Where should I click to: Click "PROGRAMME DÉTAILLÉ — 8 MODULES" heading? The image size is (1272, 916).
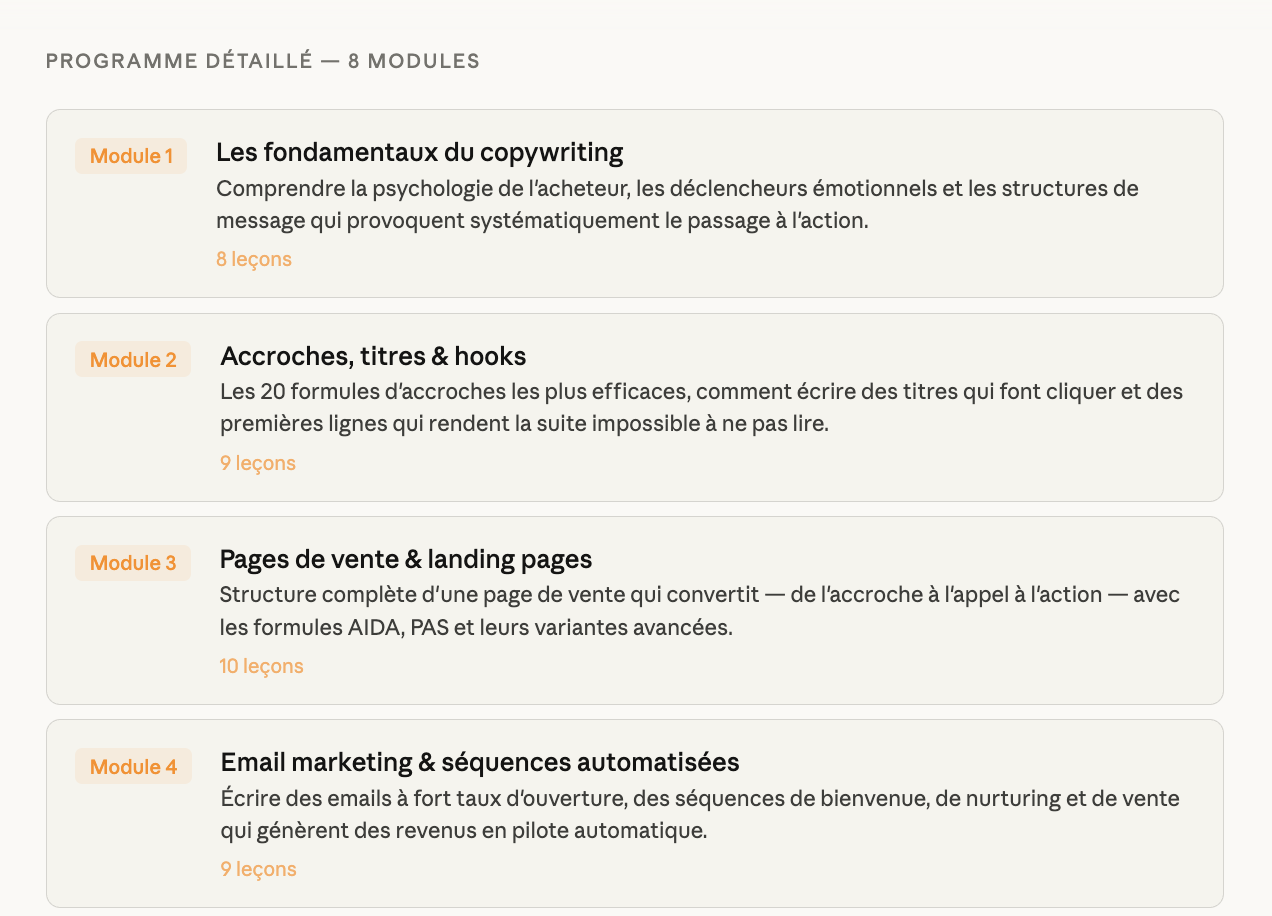coord(263,61)
